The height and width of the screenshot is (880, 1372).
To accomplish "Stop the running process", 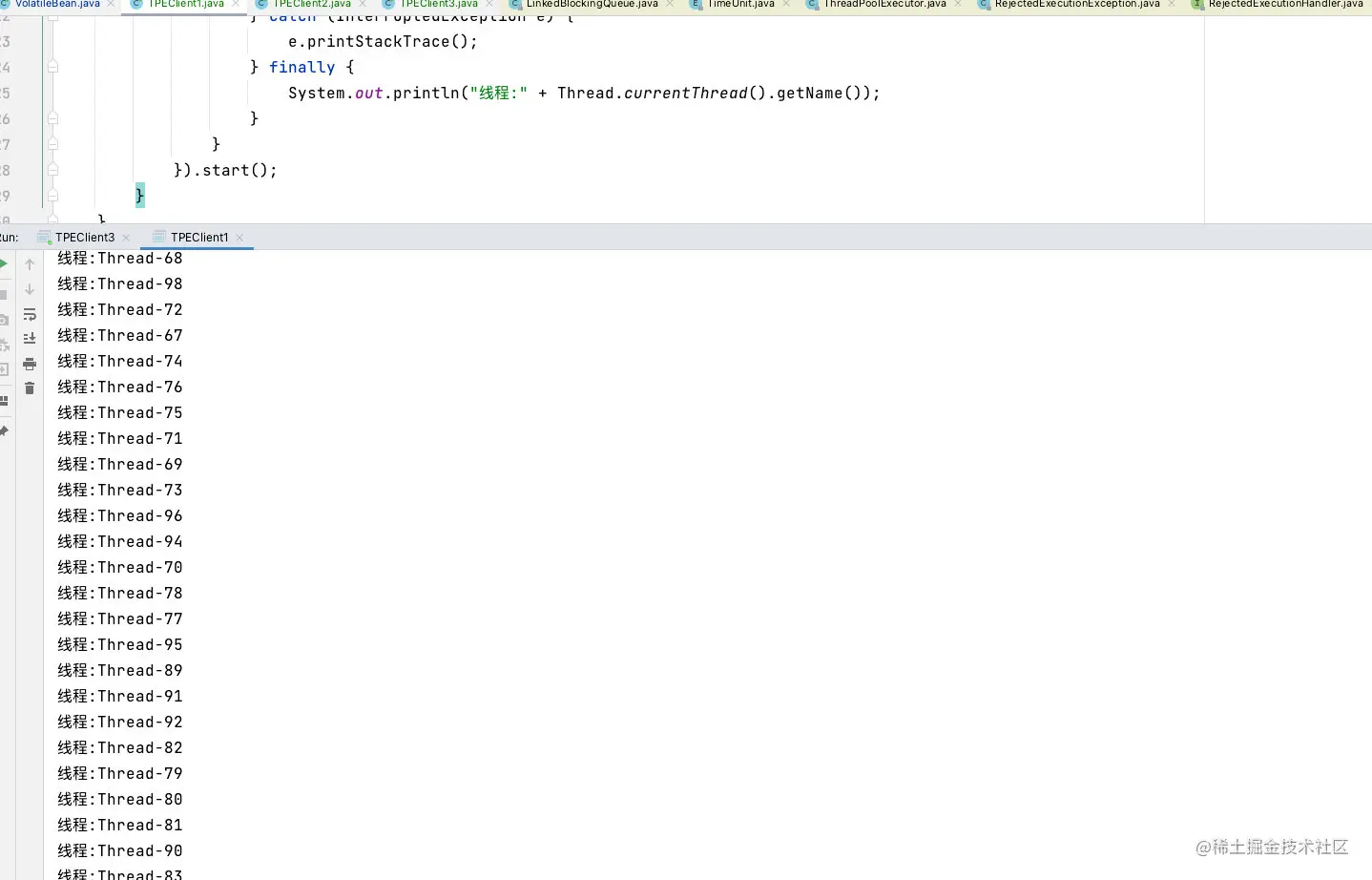I will coord(4,295).
